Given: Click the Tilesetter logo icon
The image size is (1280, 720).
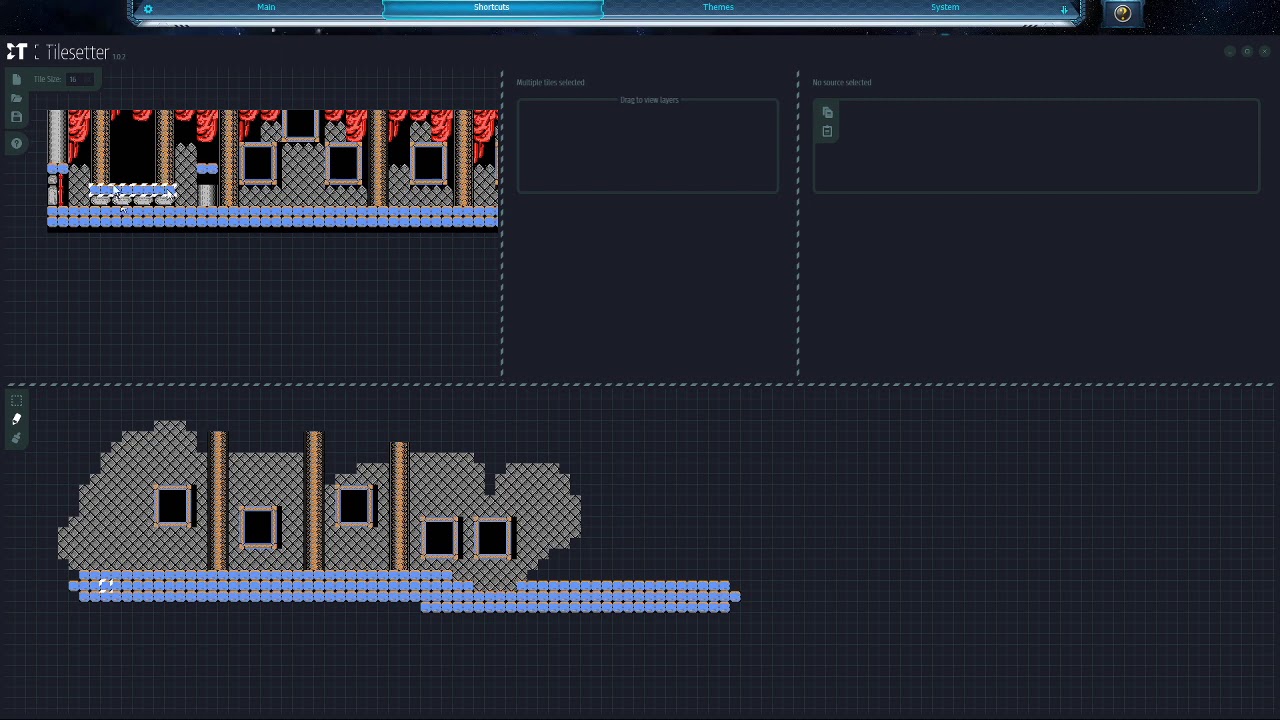Looking at the screenshot, I should click(x=16, y=52).
